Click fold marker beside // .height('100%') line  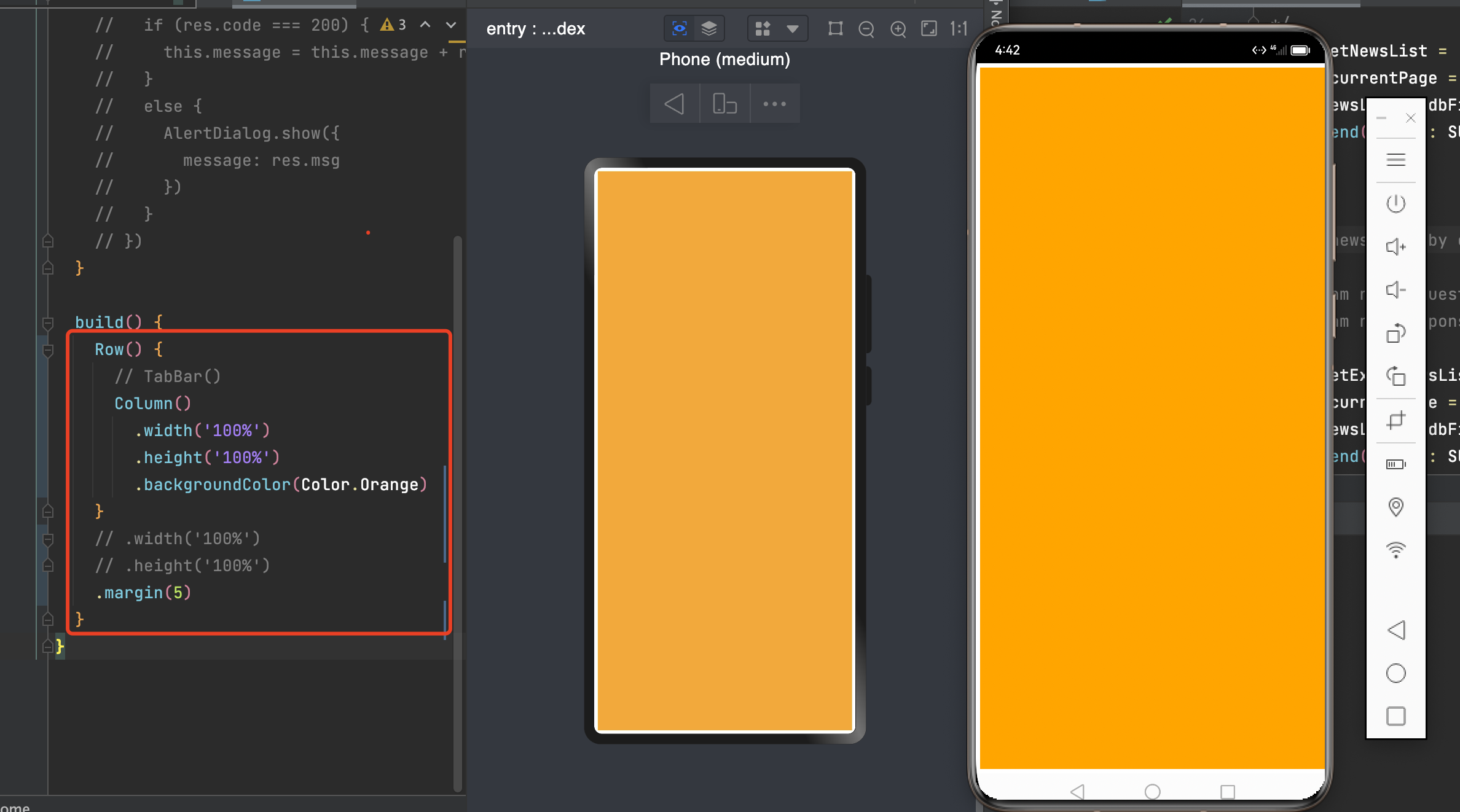(48, 565)
